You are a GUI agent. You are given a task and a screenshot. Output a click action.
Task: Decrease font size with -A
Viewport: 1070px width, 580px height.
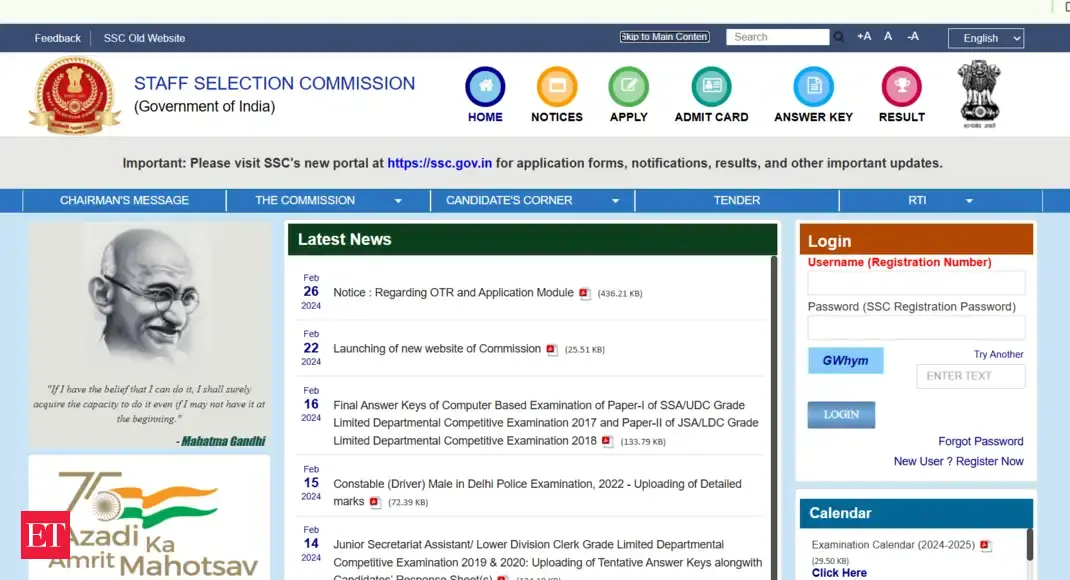pyautogui.click(x=913, y=37)
